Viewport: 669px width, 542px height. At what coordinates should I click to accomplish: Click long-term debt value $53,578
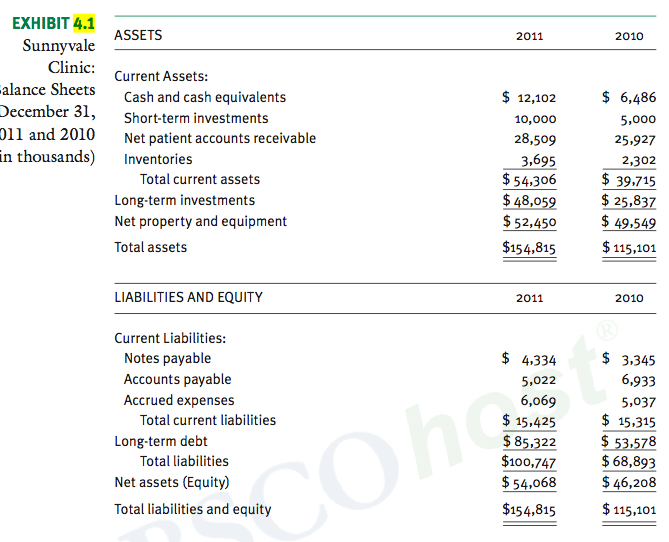[x=629, y=441]
